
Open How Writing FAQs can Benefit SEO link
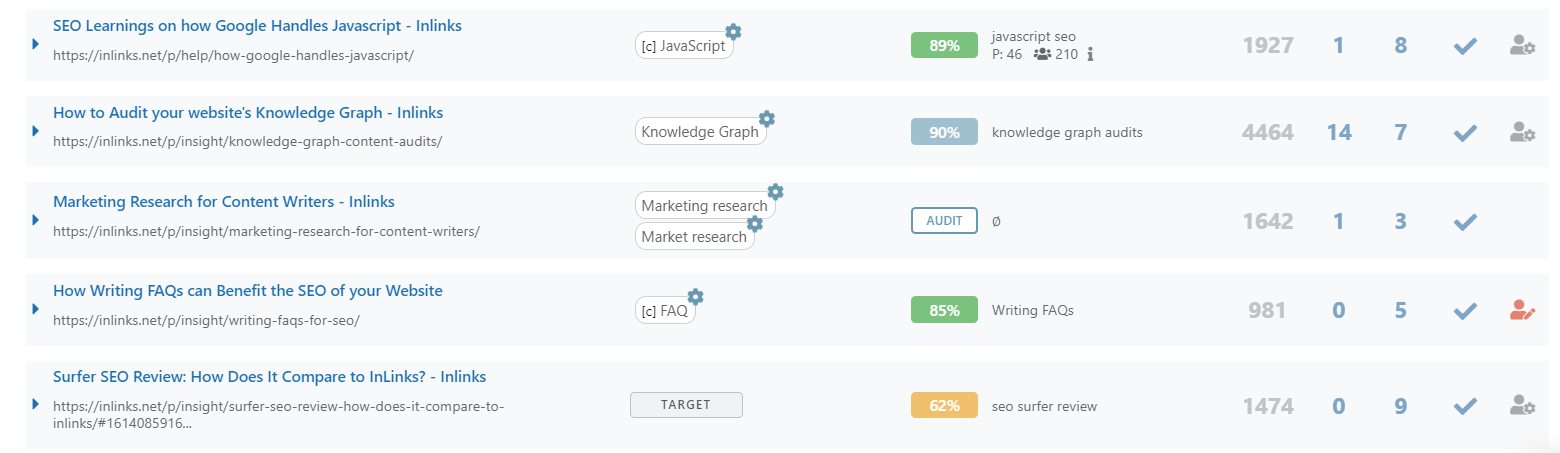248,291
